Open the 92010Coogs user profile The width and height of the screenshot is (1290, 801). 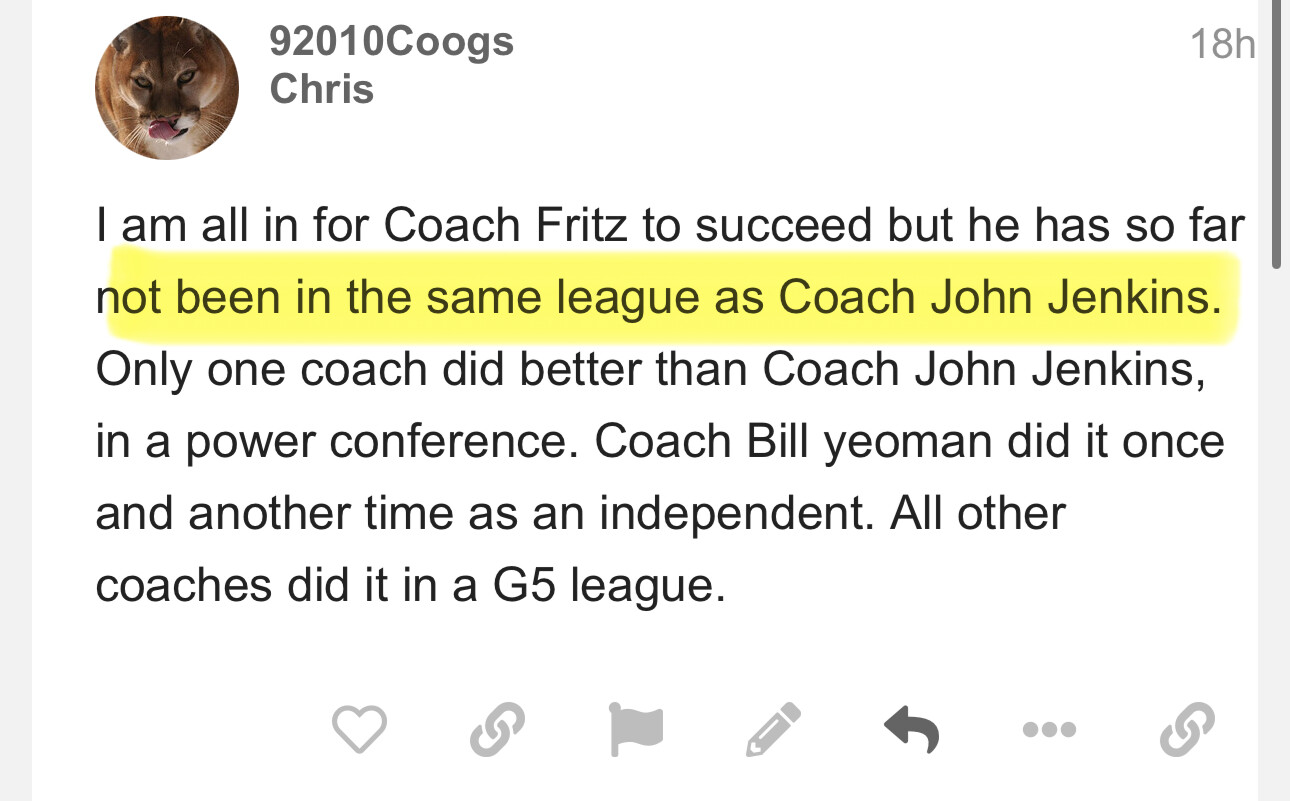[391, 42]
